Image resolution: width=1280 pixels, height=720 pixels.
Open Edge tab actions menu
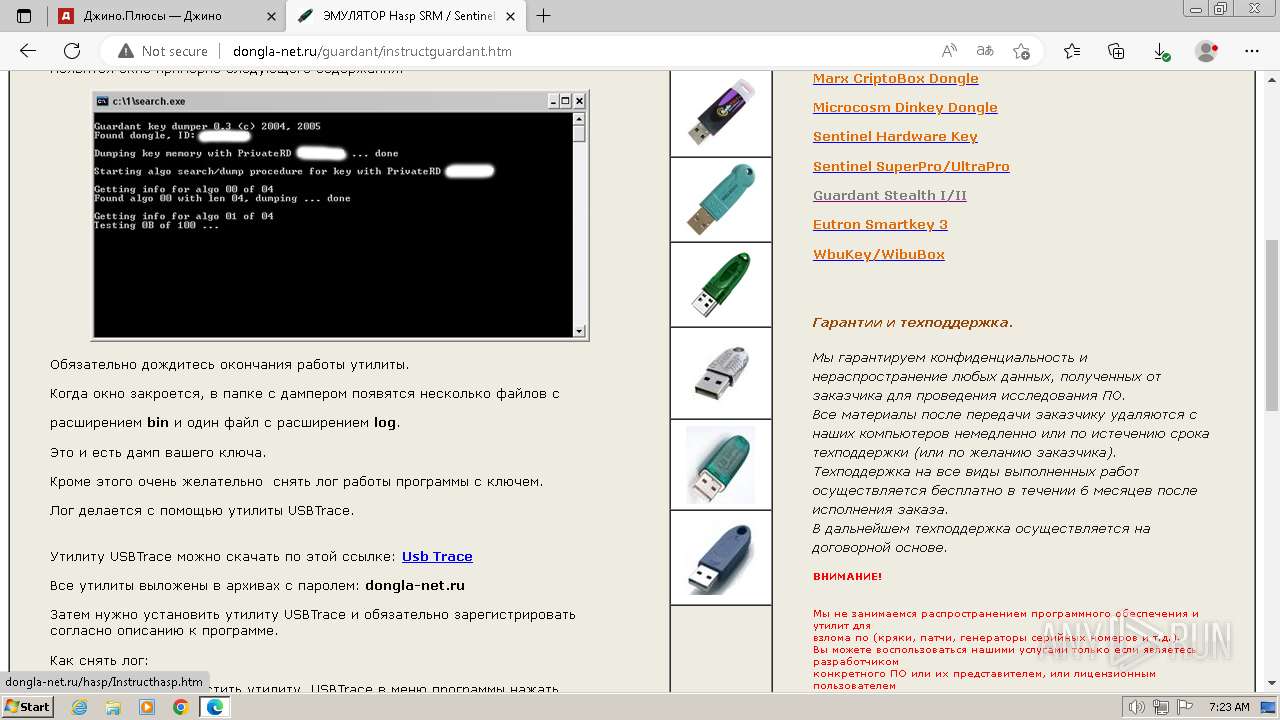click(x=24, y=16)
